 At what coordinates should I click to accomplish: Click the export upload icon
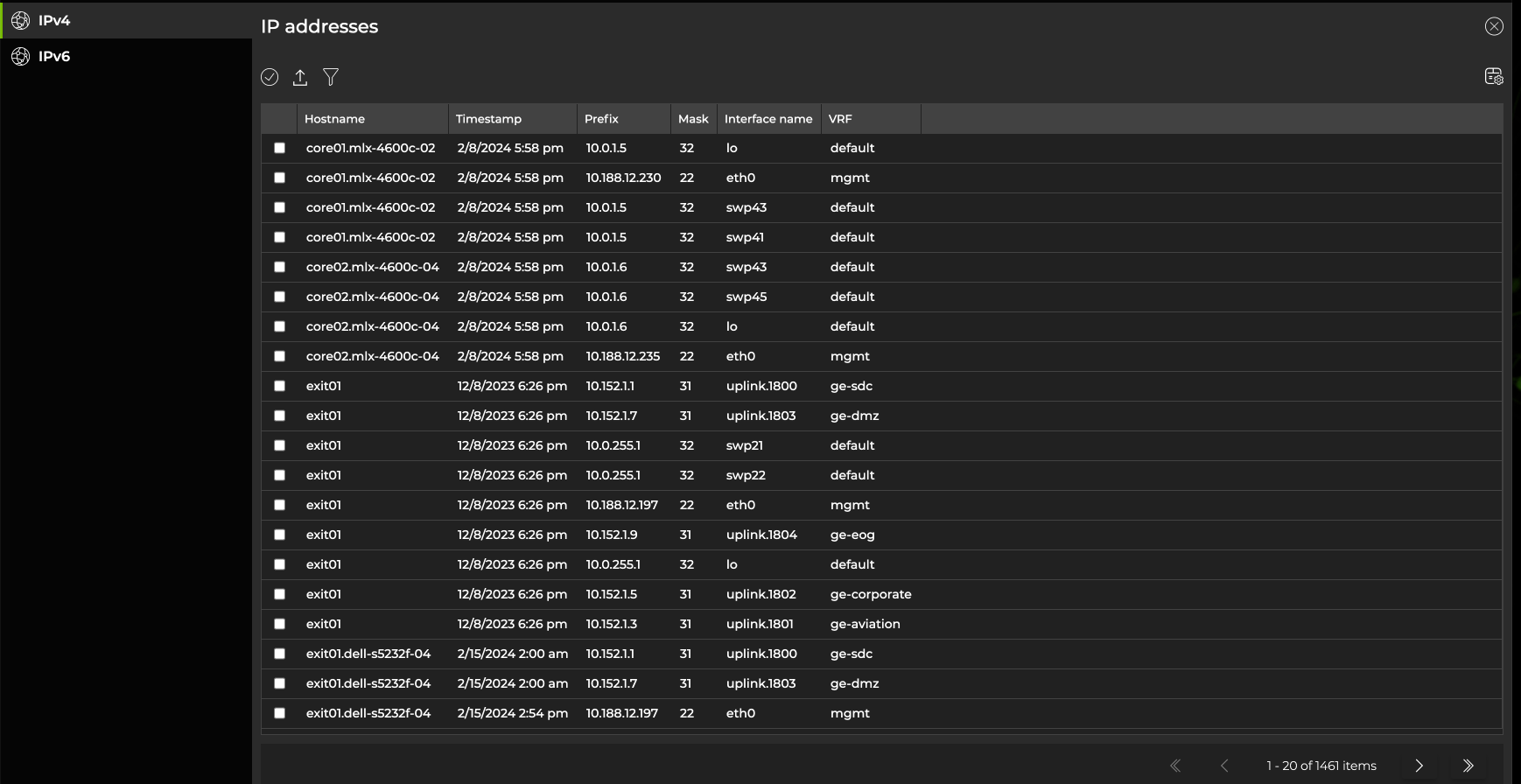(300, 77)
